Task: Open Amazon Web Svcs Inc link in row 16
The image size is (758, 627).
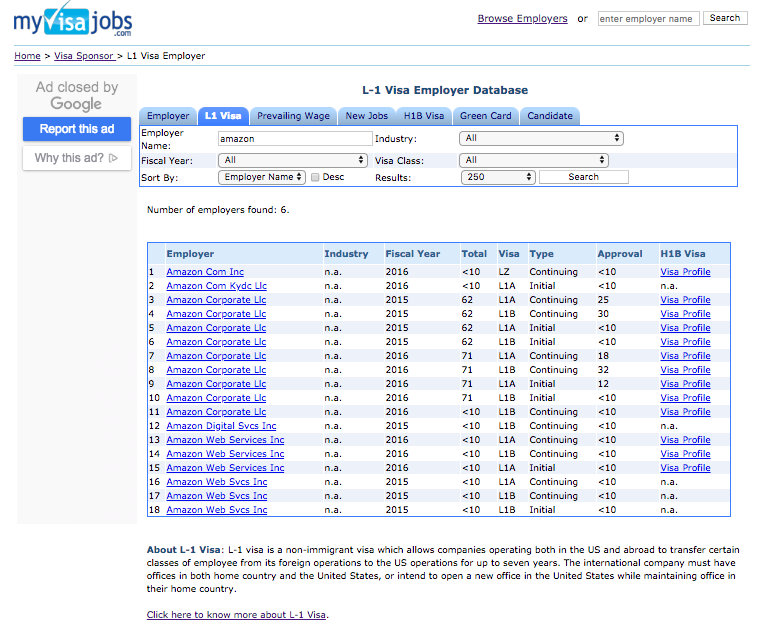Action: [x=217, y=482]
